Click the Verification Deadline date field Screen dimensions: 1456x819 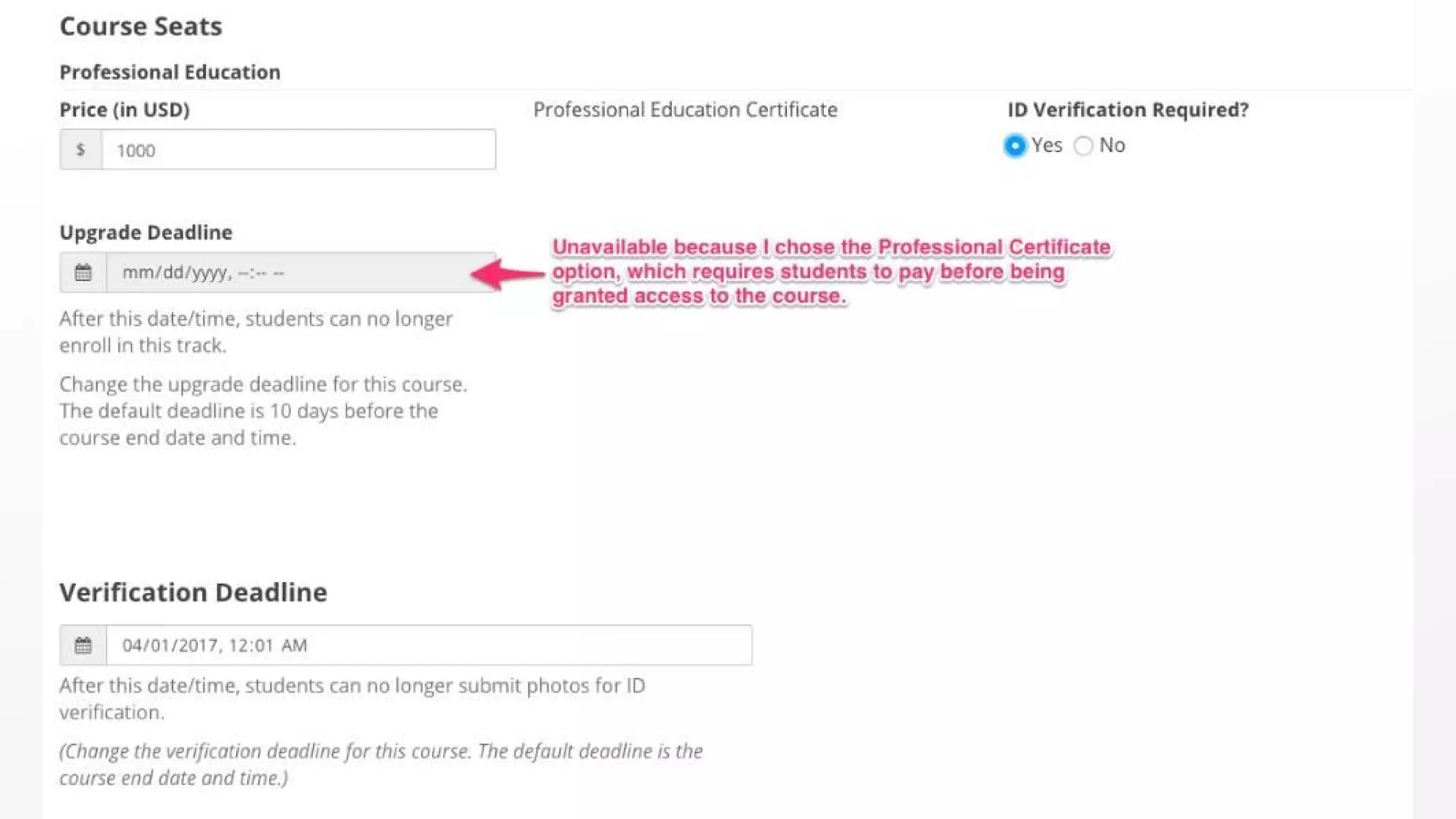coord(429,645)
